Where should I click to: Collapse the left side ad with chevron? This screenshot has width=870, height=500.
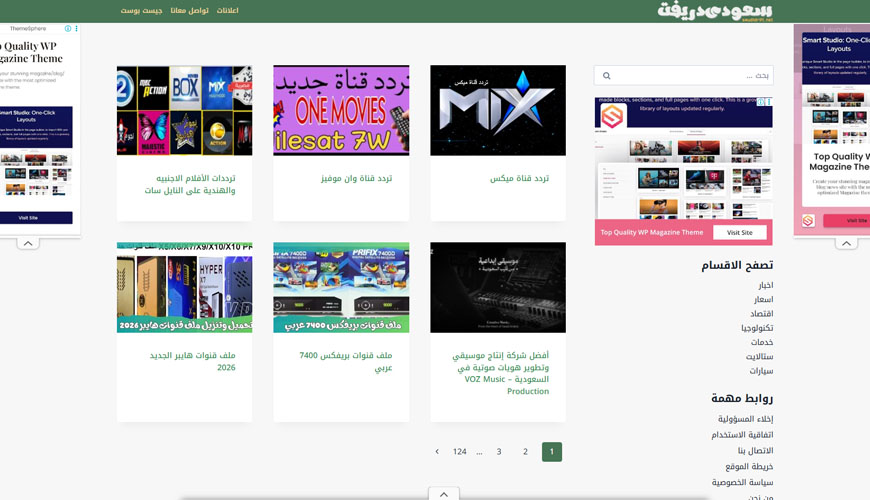[x=28, y=243]
